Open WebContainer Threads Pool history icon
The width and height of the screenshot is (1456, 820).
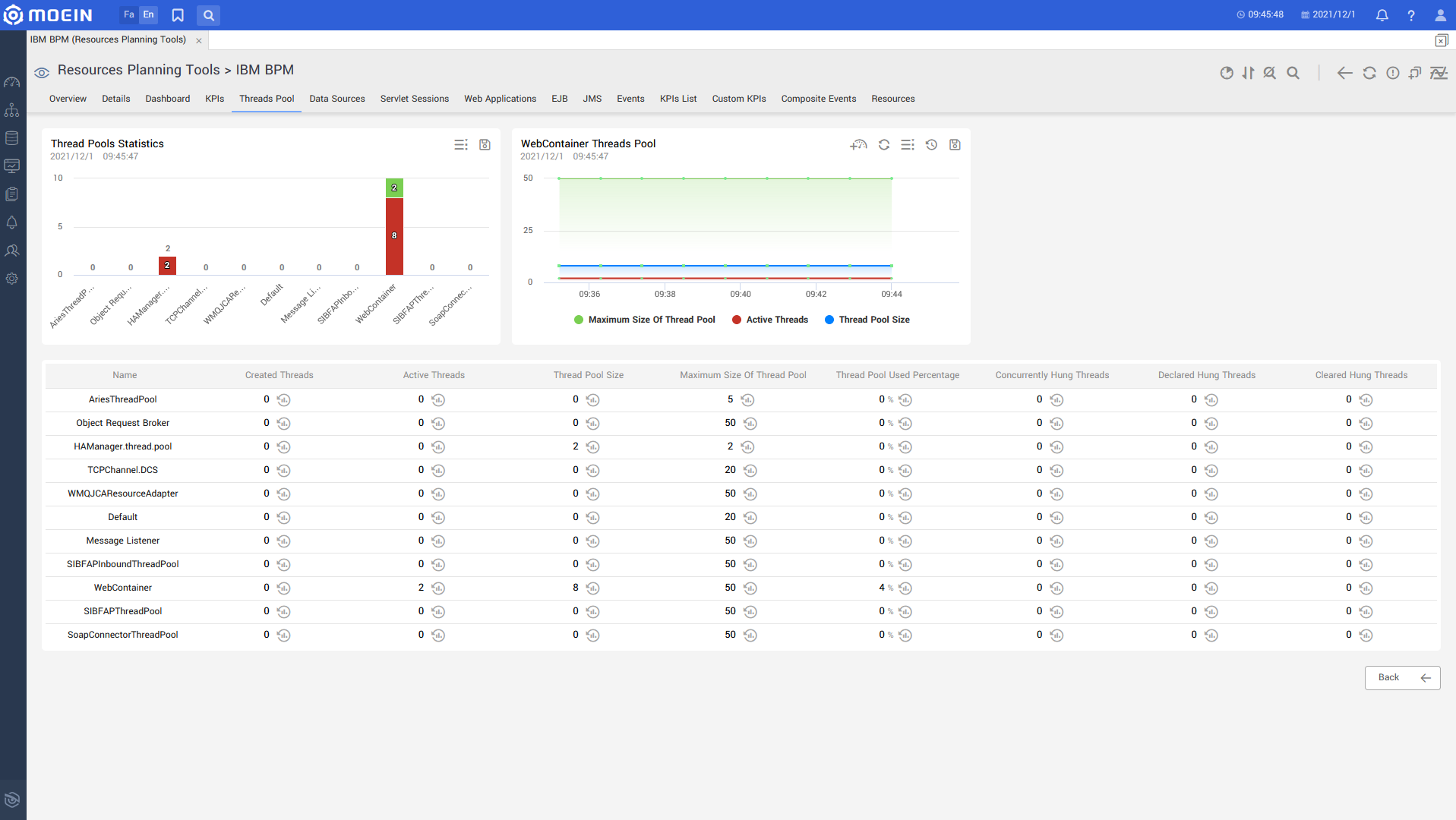[x=931, y=144]
